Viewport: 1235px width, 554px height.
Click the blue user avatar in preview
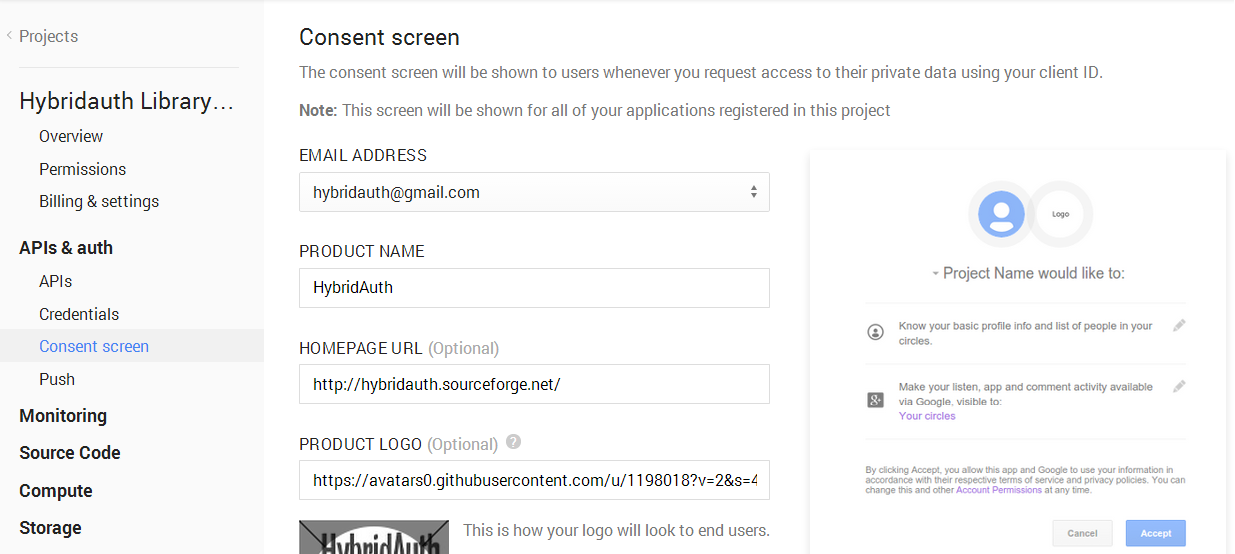tap(1001, 214)
